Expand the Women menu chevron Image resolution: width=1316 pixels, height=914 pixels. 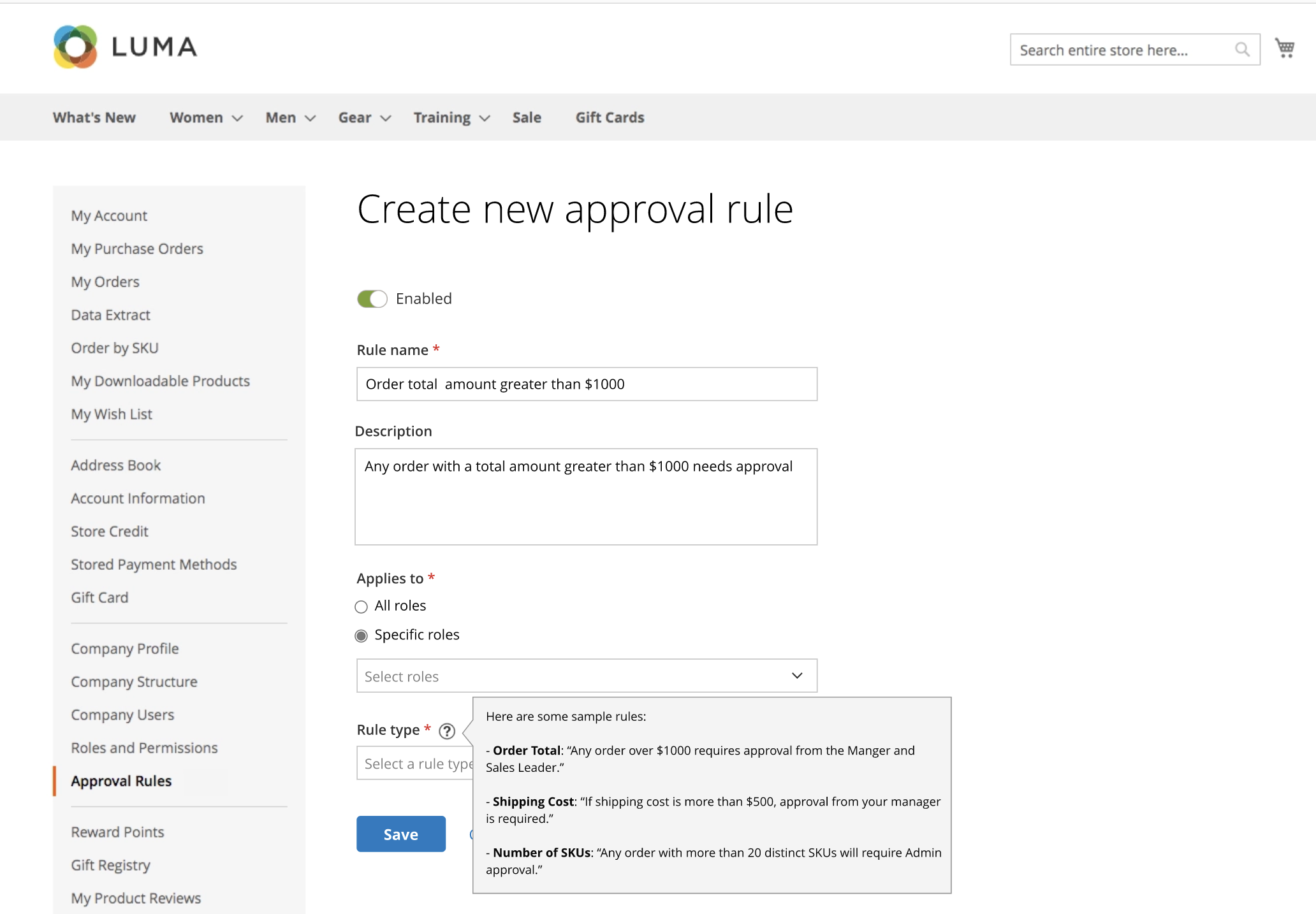click(x=237, y=119)
